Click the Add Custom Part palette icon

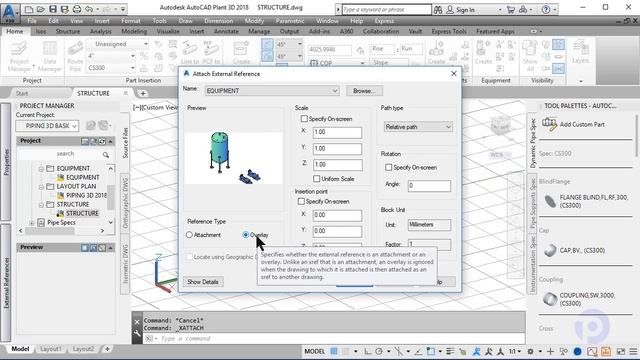(549, 124)
